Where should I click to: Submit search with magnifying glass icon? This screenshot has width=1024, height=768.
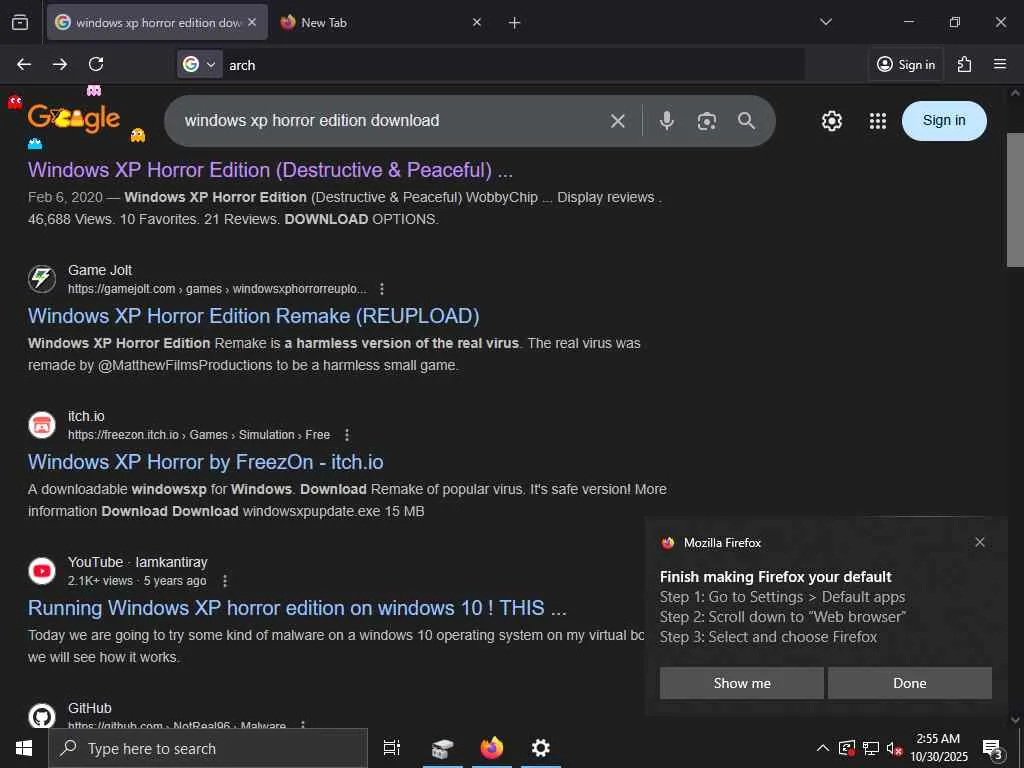tap(746, 121)
